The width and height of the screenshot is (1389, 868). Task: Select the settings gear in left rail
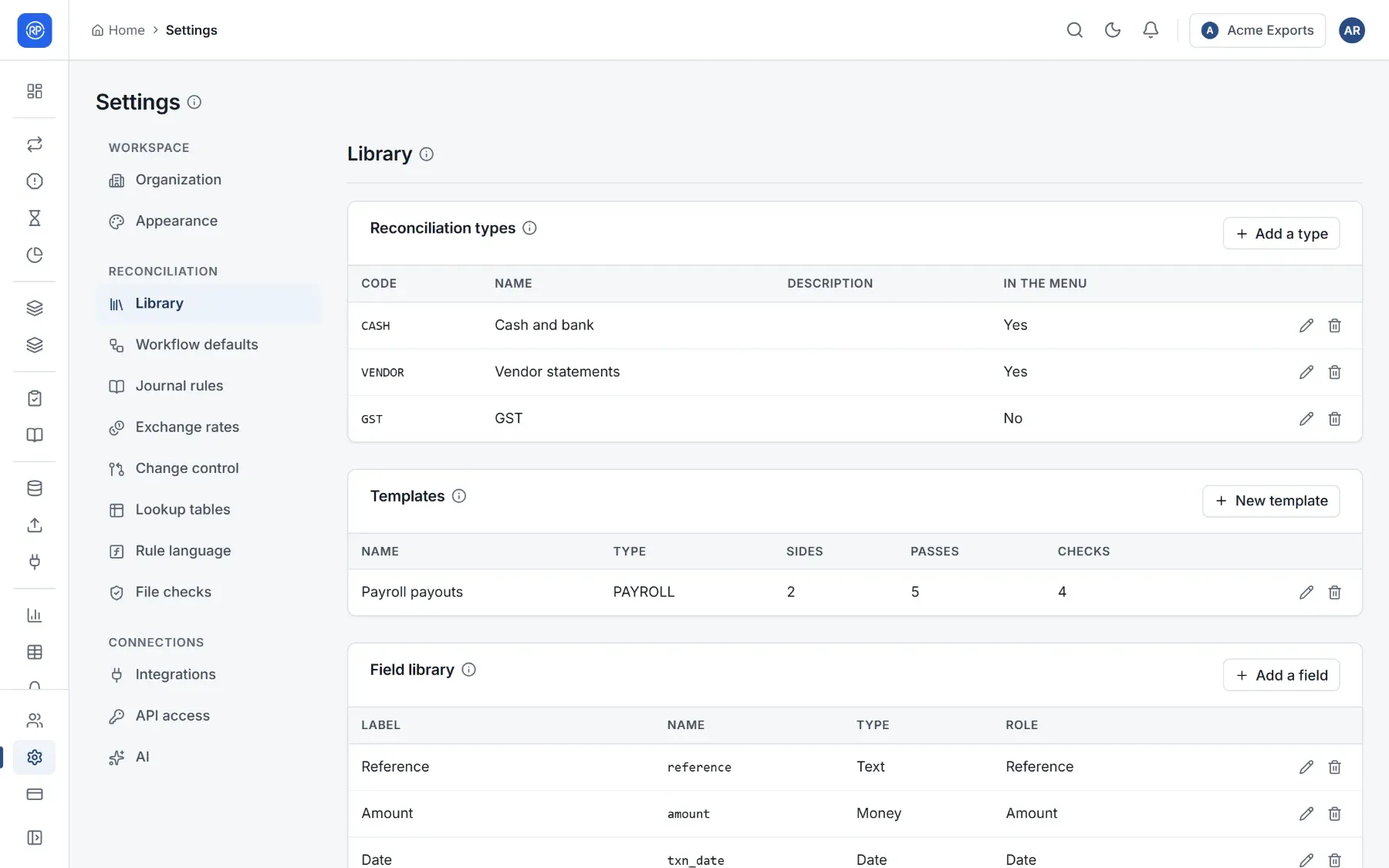[34, 757]
